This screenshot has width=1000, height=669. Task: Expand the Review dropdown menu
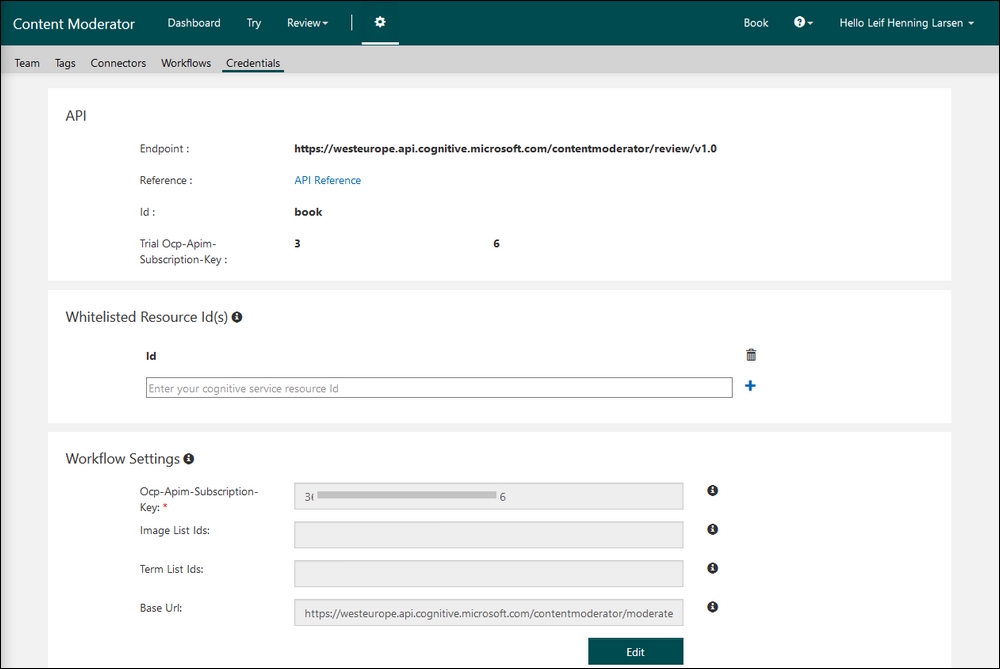coord(307,23)
